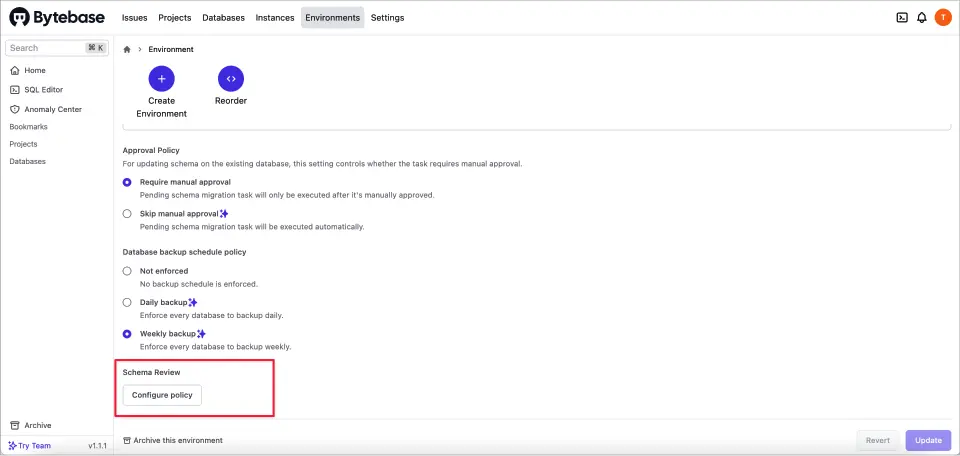Image resolution: width=960 pixels, height=456 pixels.
Task: Select Require manual approval option
Action: tap(127, 182)
